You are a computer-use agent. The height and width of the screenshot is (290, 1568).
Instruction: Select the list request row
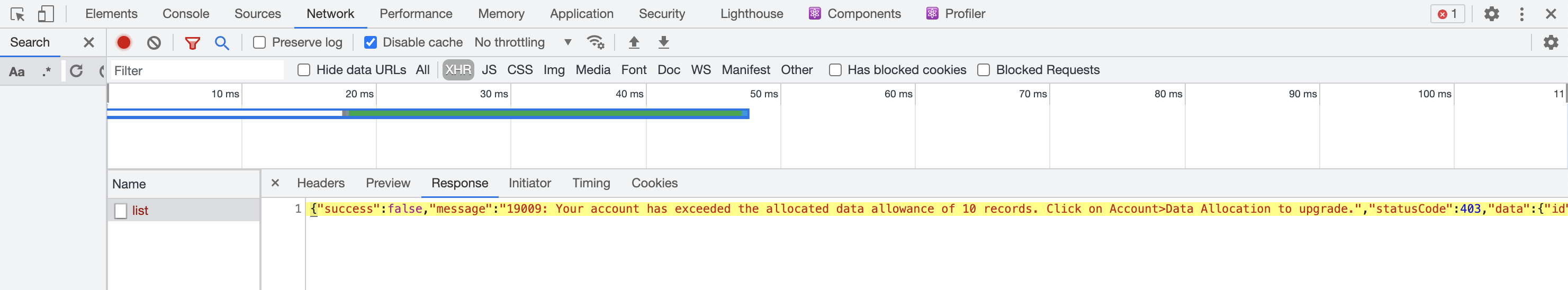point(141,211)
